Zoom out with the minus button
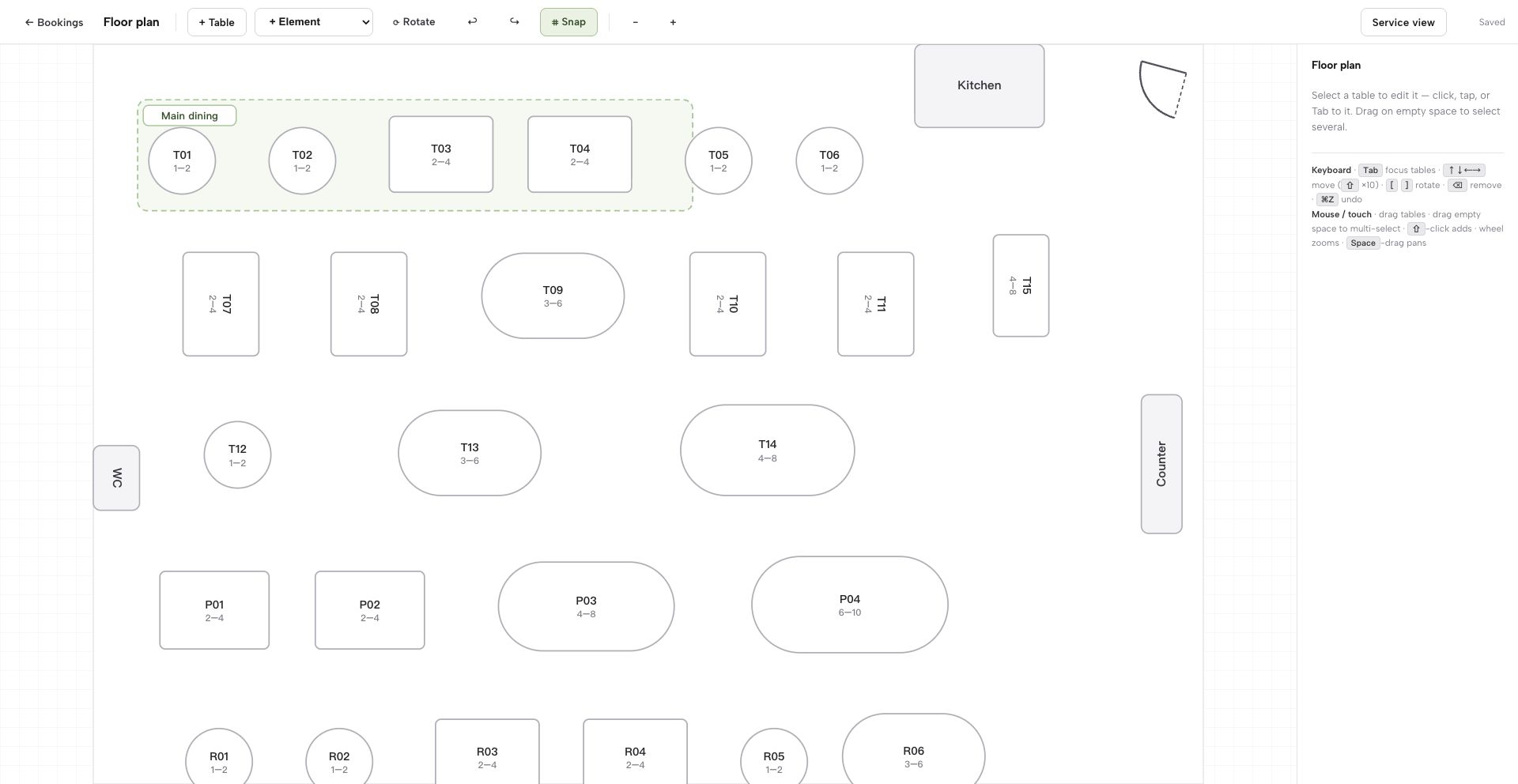Viewport: 1518px width, 784px height. (x=635, y=22)
